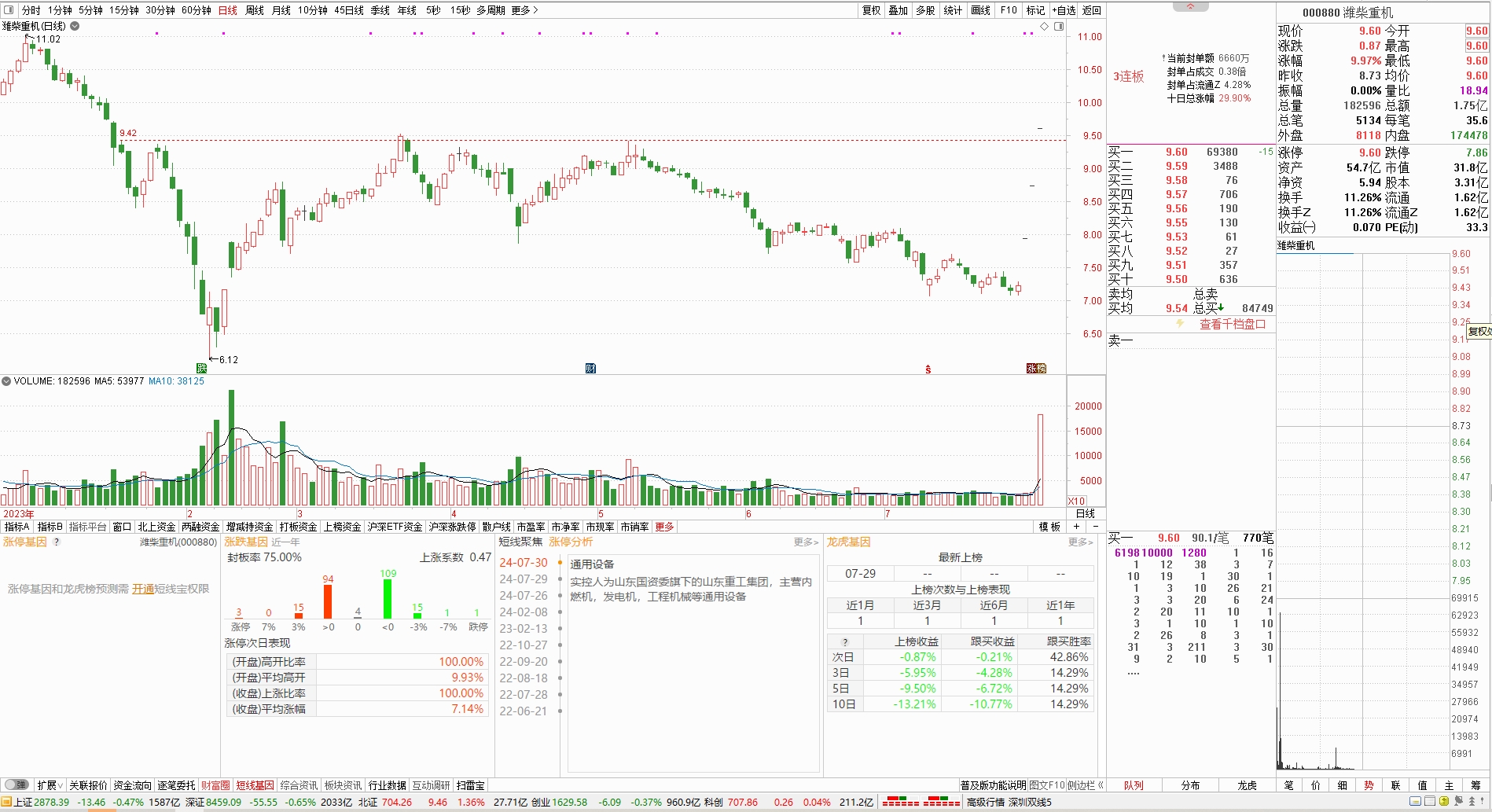Click the tallest green bar labeled 109
This screenshot has width=1492, height=812.
[388, 599]
